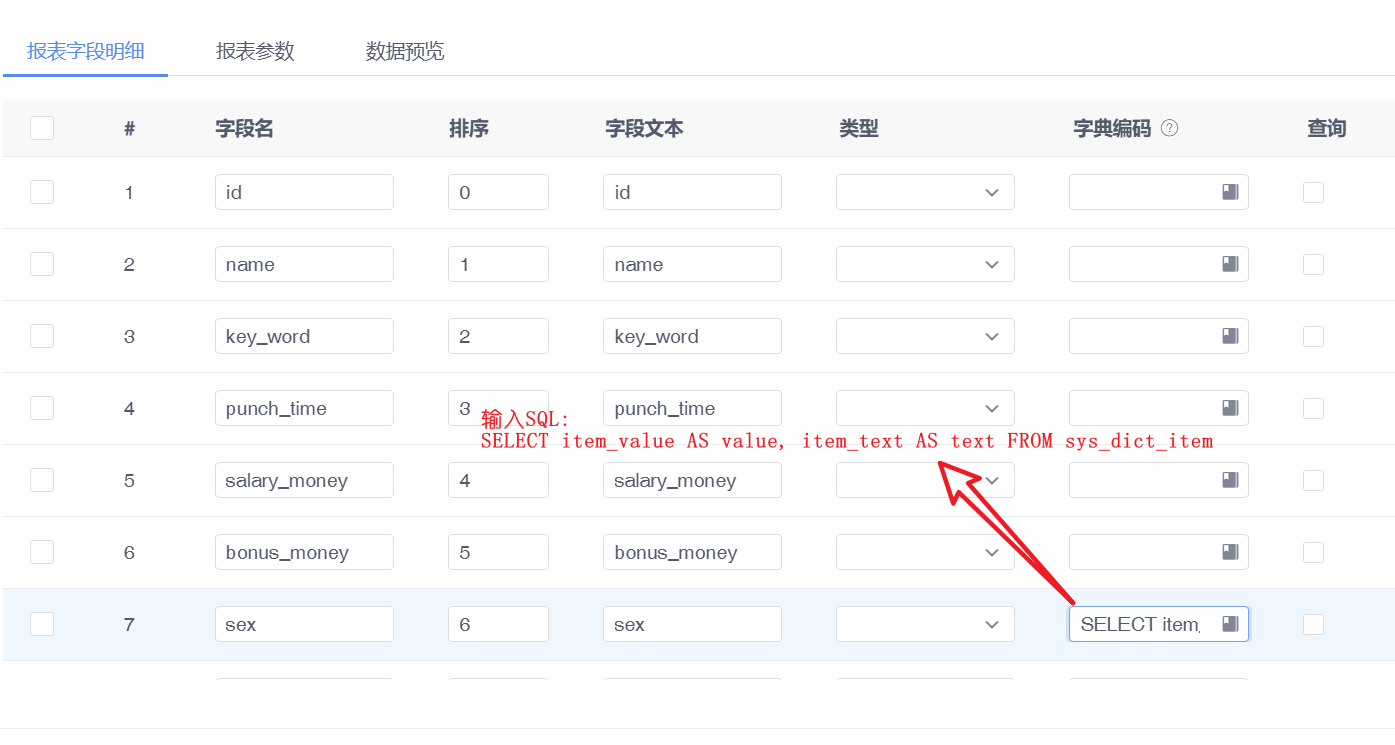Open dictionary picker icon in name row

coord(1230,264)
